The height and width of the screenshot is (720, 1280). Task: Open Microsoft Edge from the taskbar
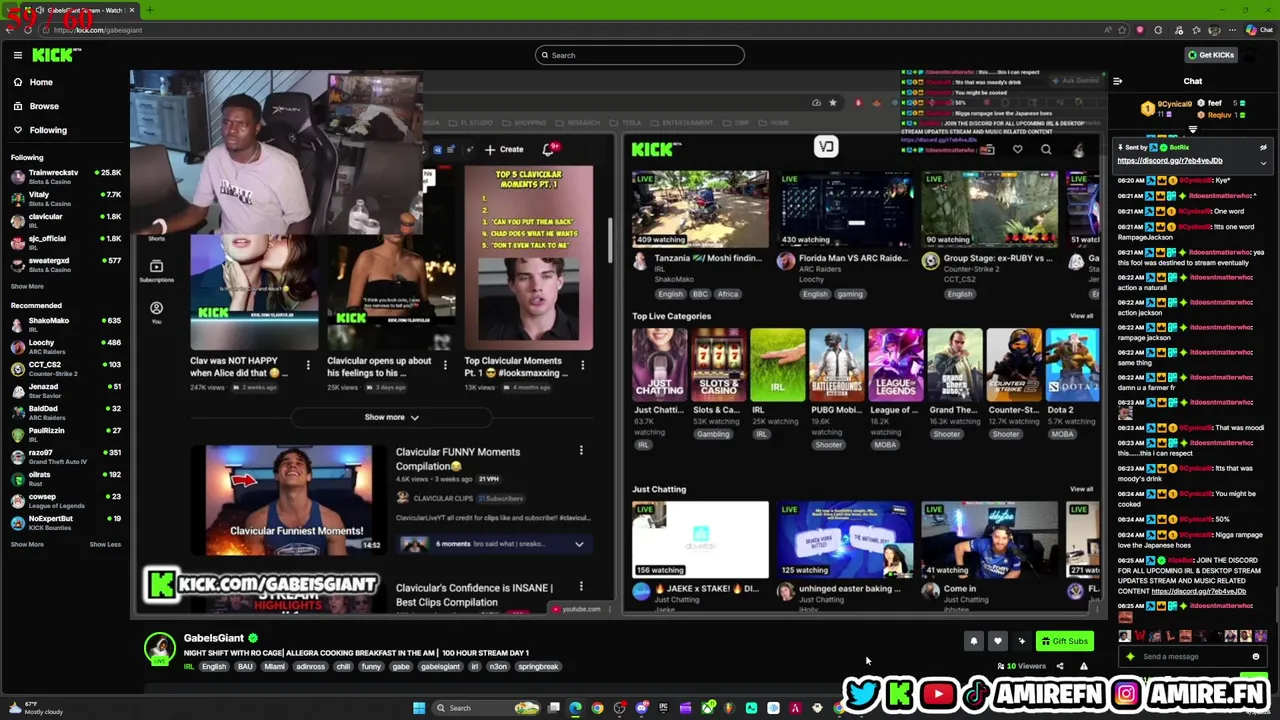pos(575,708)
